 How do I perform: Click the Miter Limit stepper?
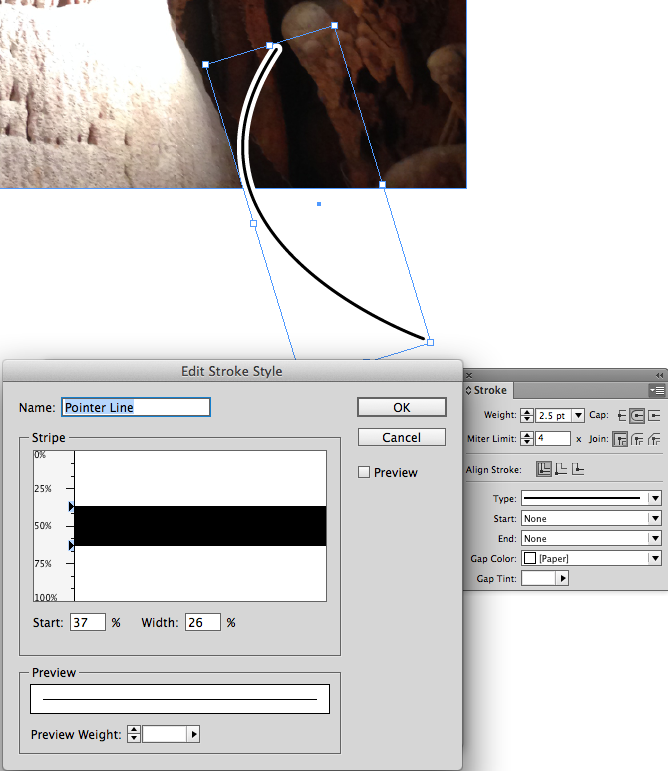click(527, 438)
